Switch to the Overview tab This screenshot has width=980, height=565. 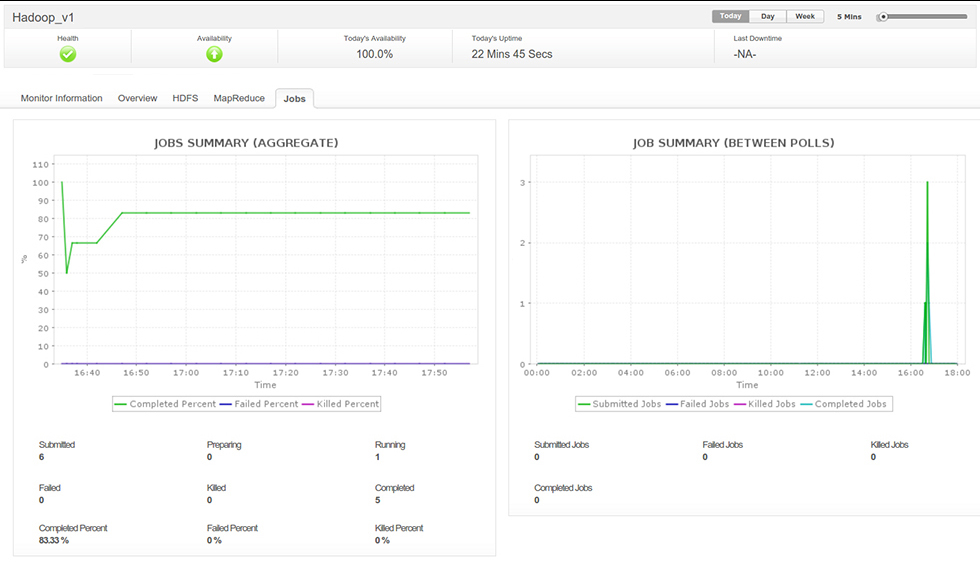pos(137,98)
